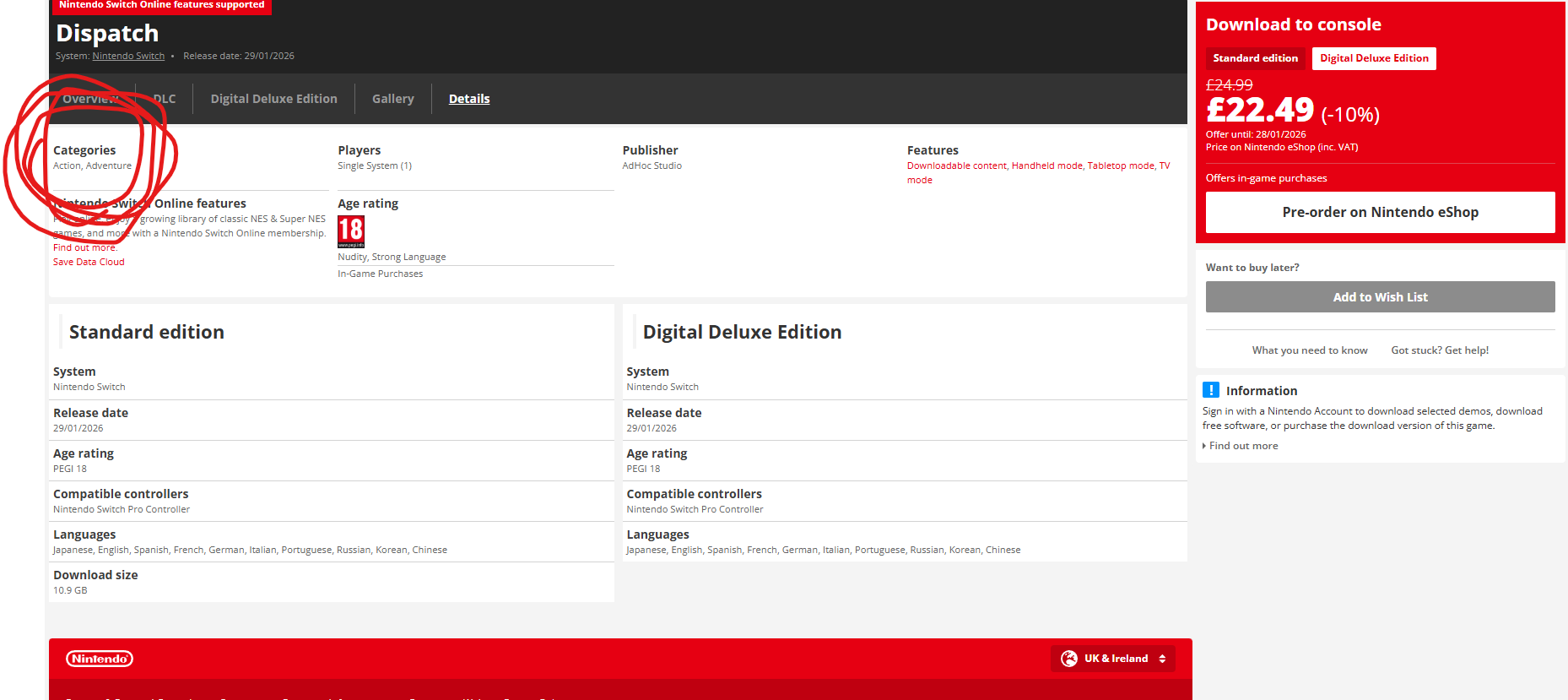Click the Offer until: 28/01/2026 text
Image resolution: width=1568 pixels, height=700 pixels.
[1256, 134]
